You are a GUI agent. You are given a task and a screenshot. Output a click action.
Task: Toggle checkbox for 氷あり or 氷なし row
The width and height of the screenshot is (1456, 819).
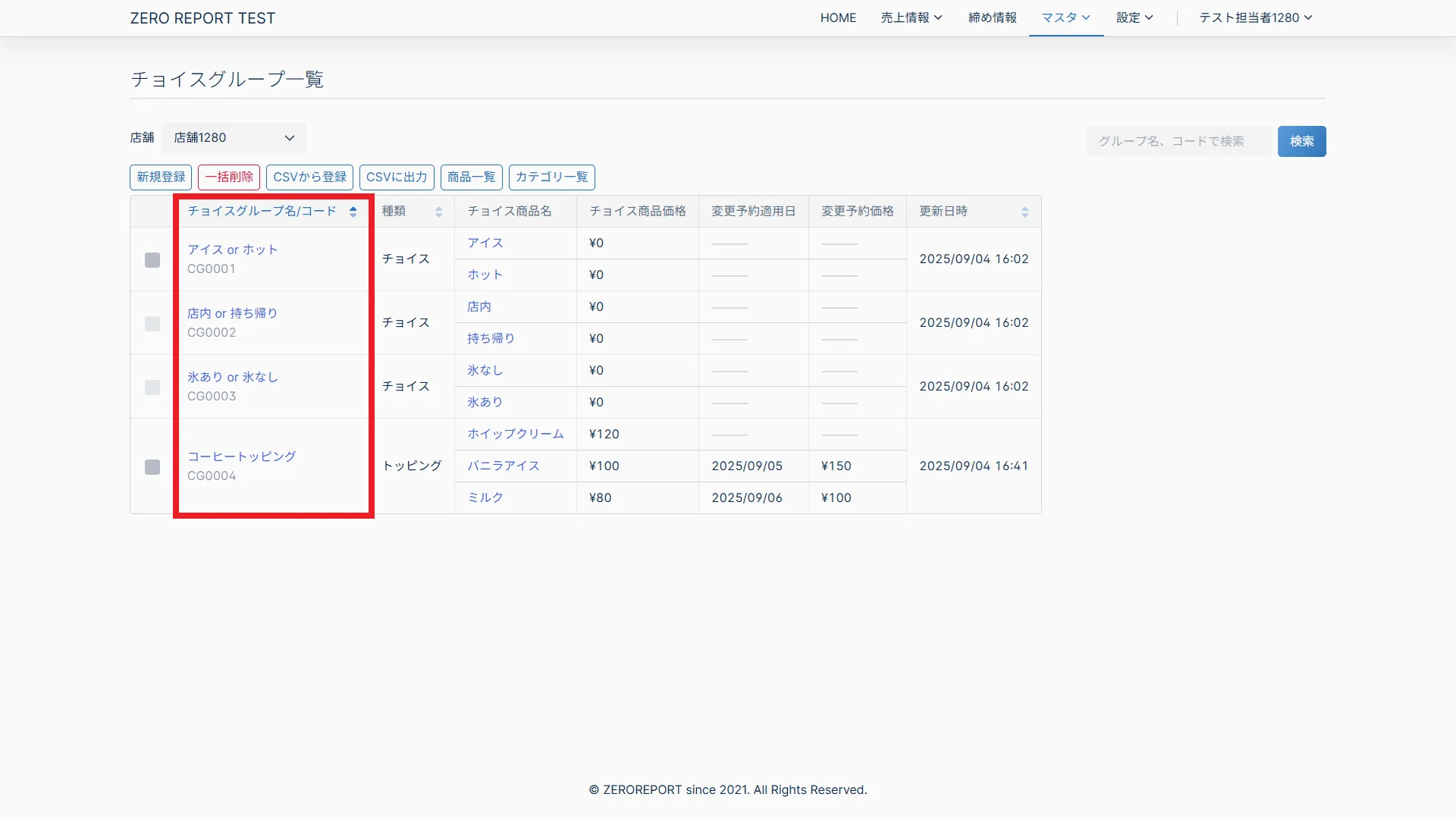[x=152, y=388]
